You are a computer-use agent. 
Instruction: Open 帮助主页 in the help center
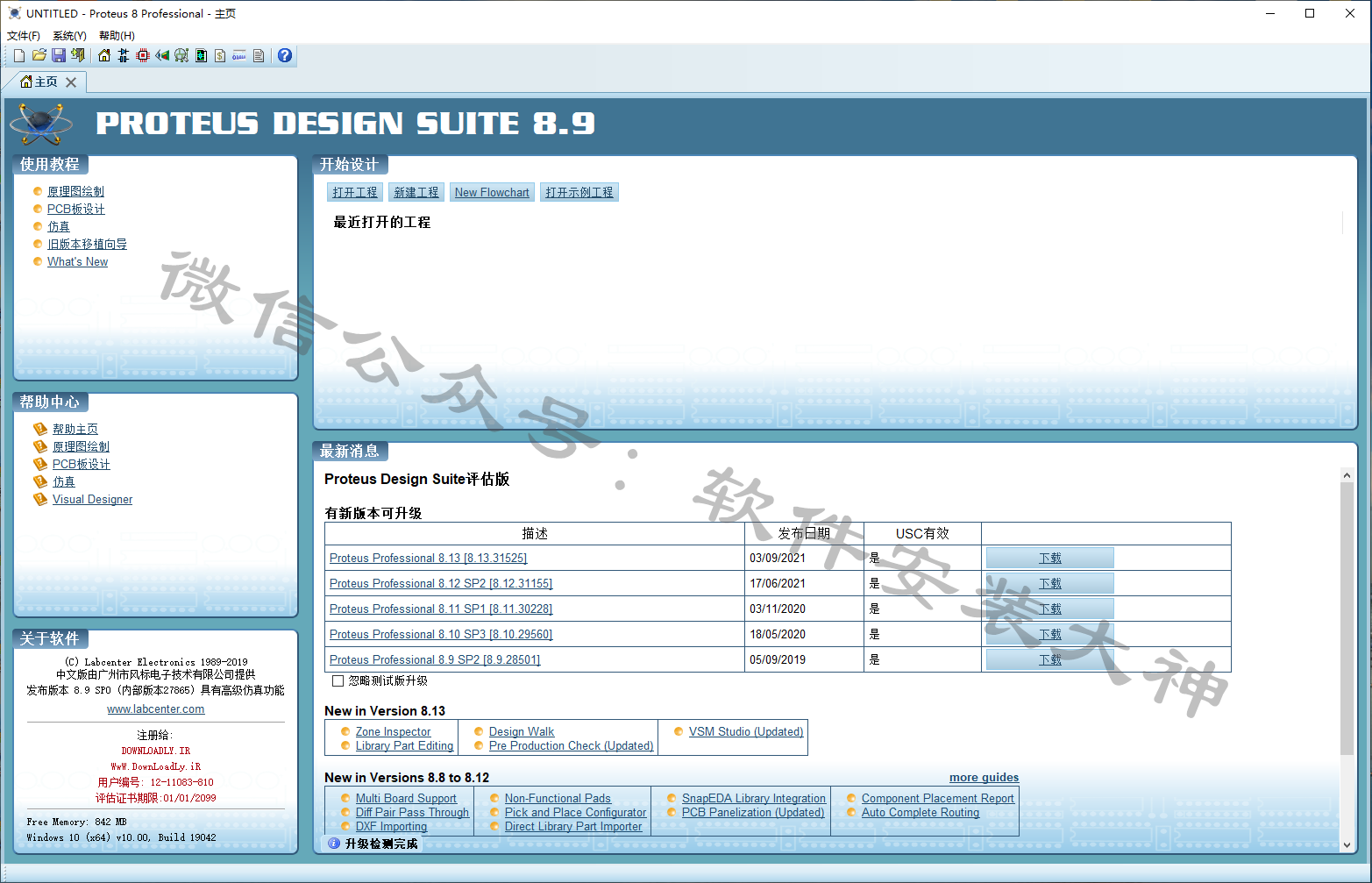coord(75,429)
